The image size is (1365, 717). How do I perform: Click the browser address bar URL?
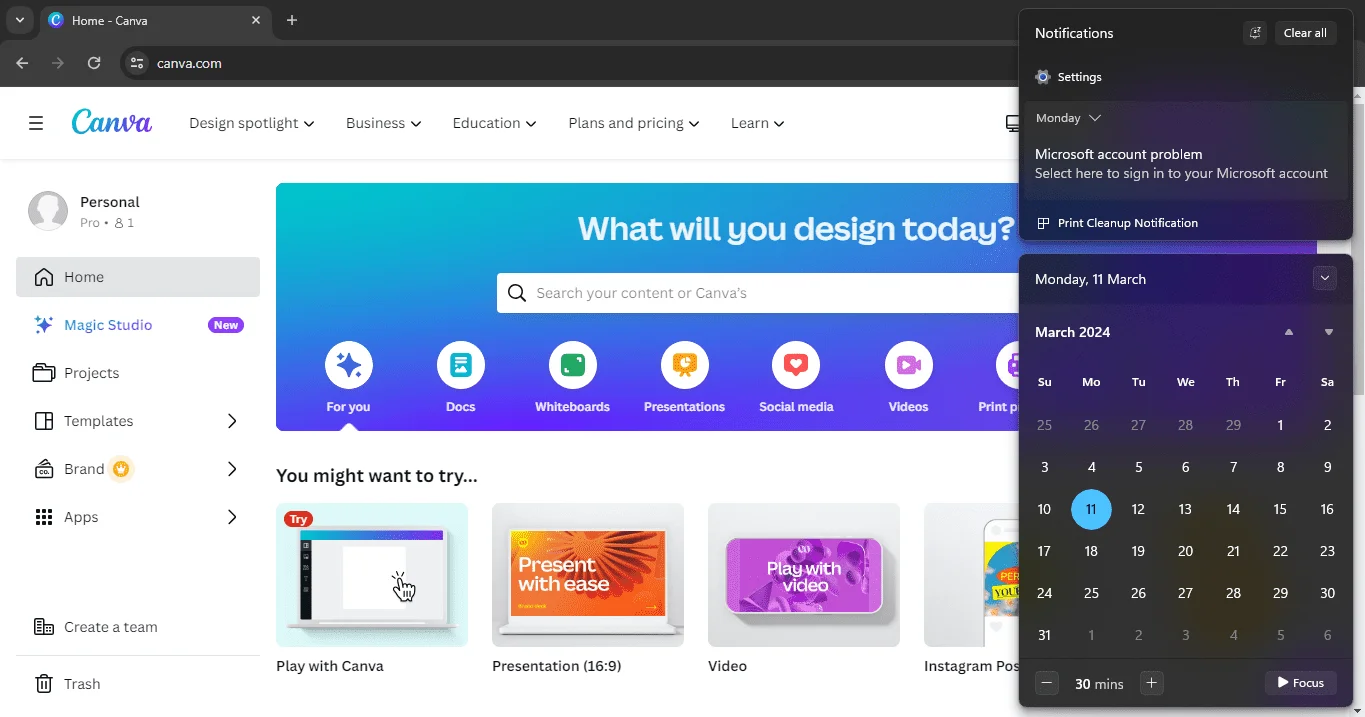point(189,63)
